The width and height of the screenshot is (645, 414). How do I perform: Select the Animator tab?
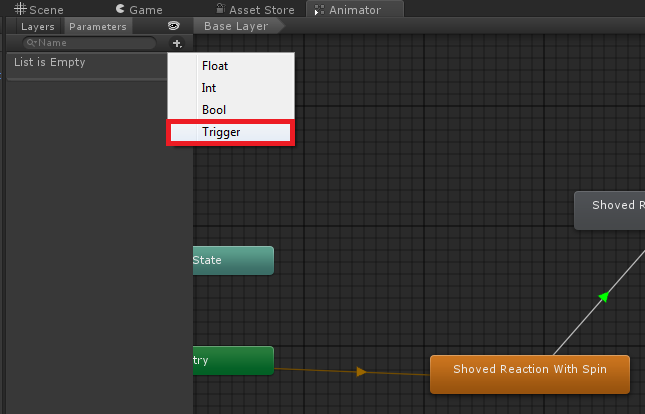pos(355,9)
